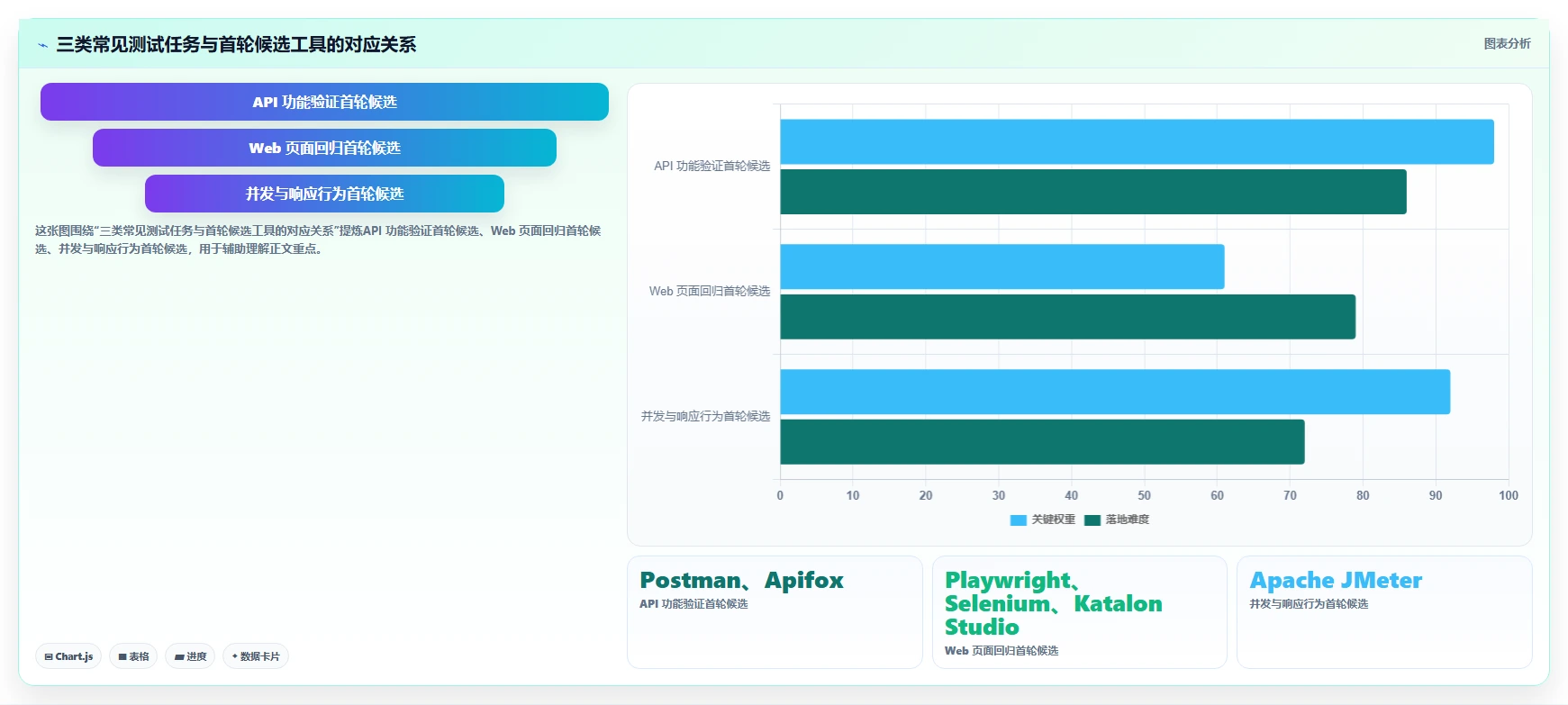
Task: Select the 并发与响应行为首轮候选 funnel bar
Action: point(324,194)
